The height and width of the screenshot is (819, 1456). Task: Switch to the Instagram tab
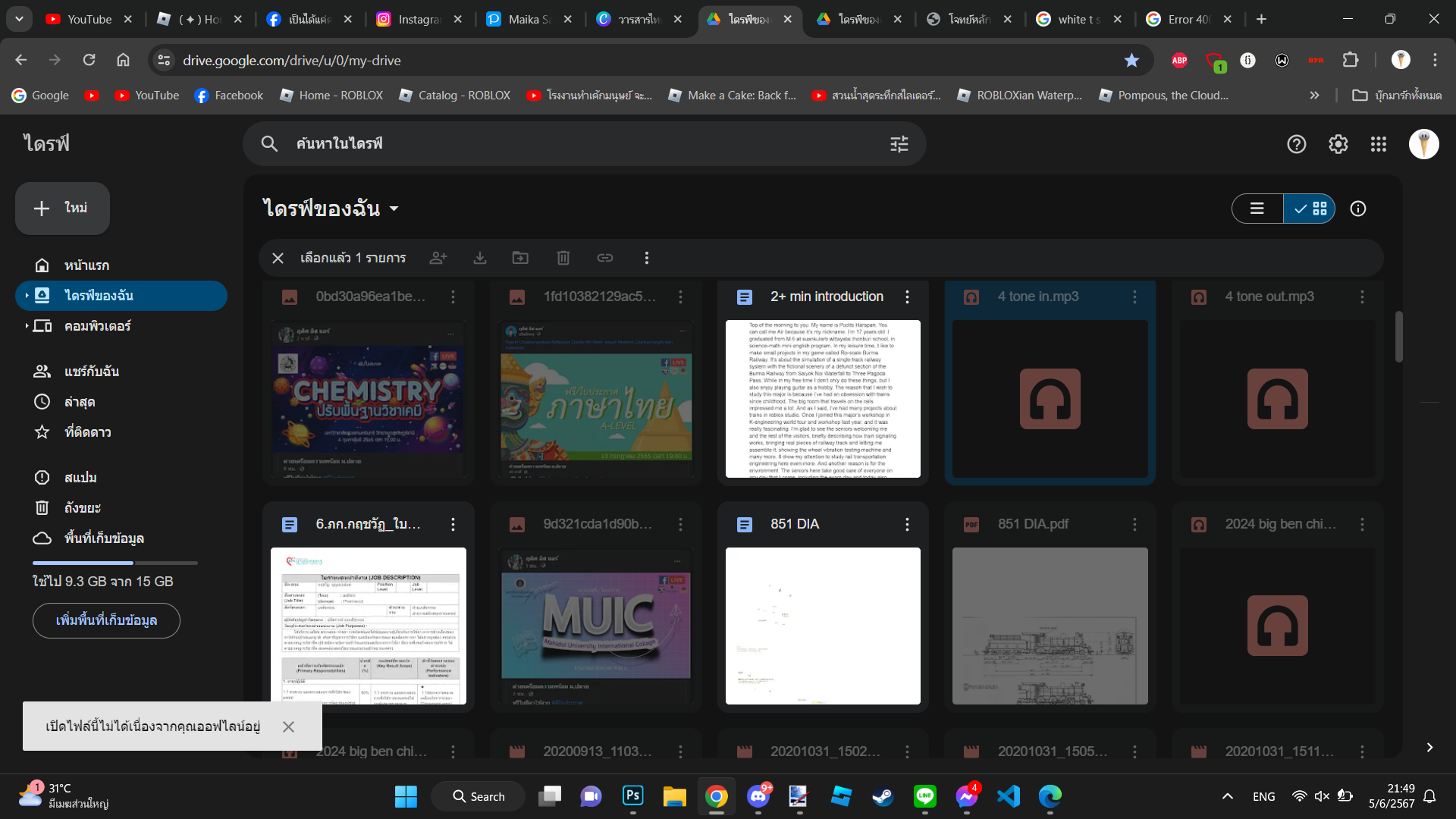pyautogui.click(x=419, y=19)
